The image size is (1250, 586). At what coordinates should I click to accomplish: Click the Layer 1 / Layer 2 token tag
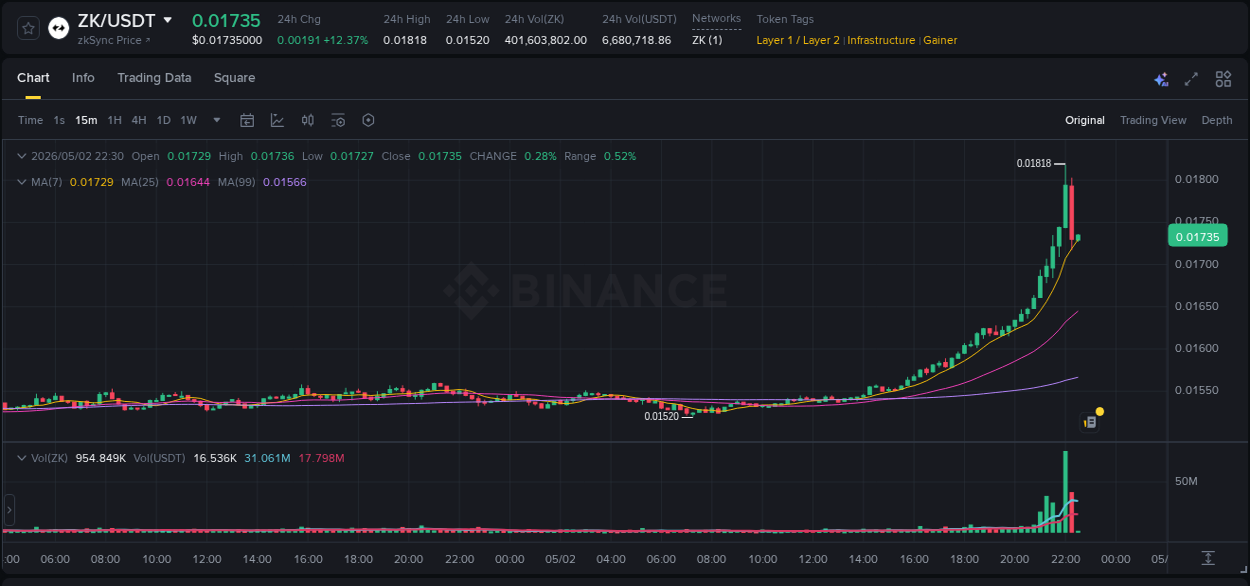[798, 40]
